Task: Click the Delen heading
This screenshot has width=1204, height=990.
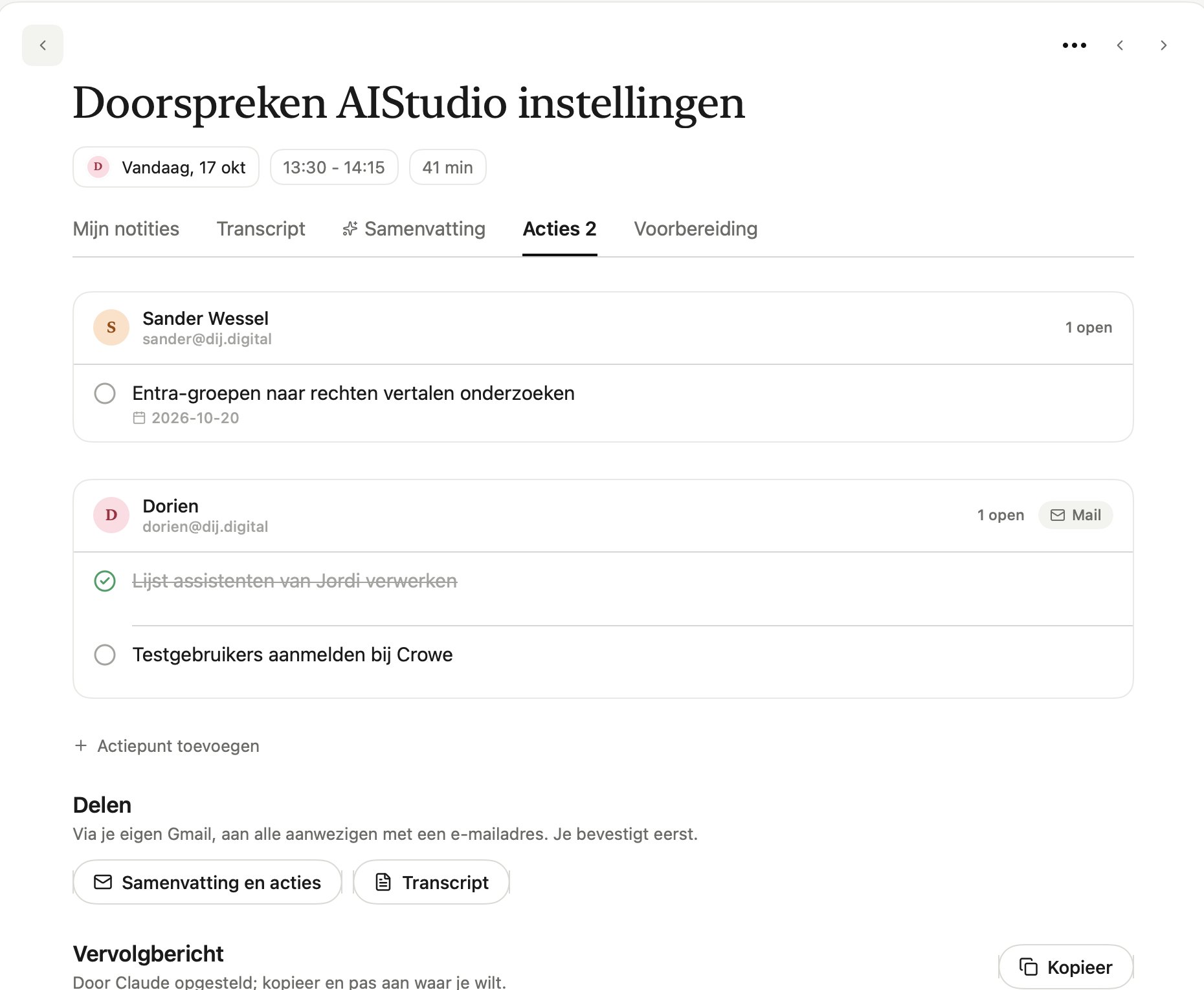Action: click(x=102, y=805)
